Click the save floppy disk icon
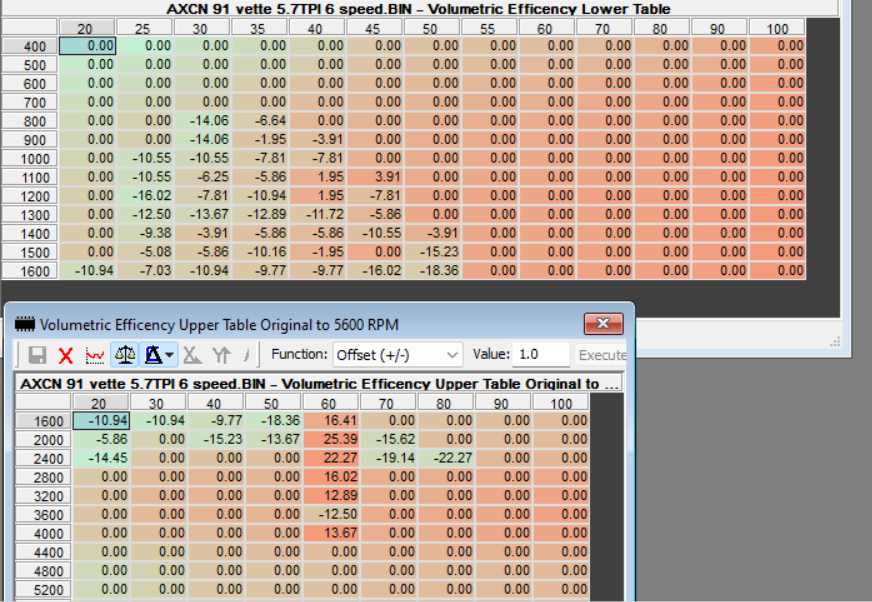Screen dimensions: 872x602 [x=37, y=355]
